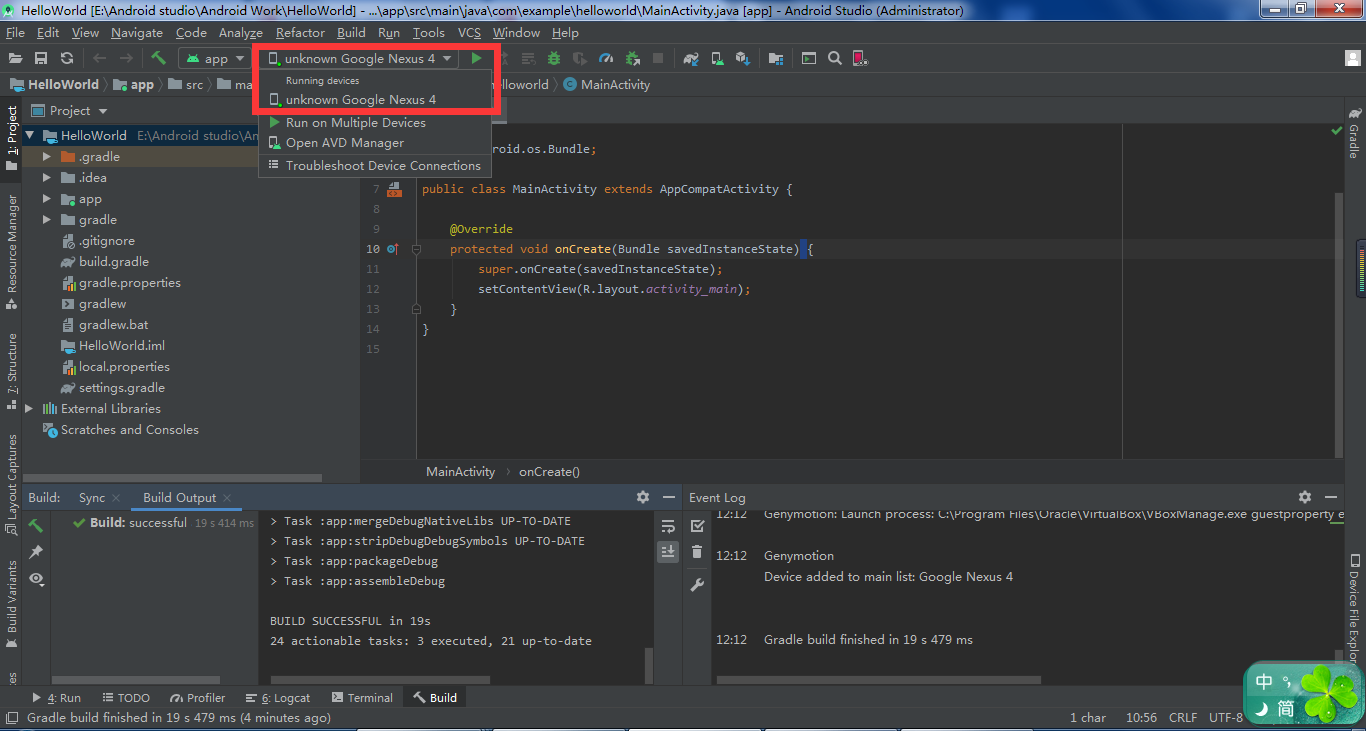Viewport: 1366px width, 731px height.
Task: Open AVD Manager from the toolbar icon
Action: (x=717, y=59)
